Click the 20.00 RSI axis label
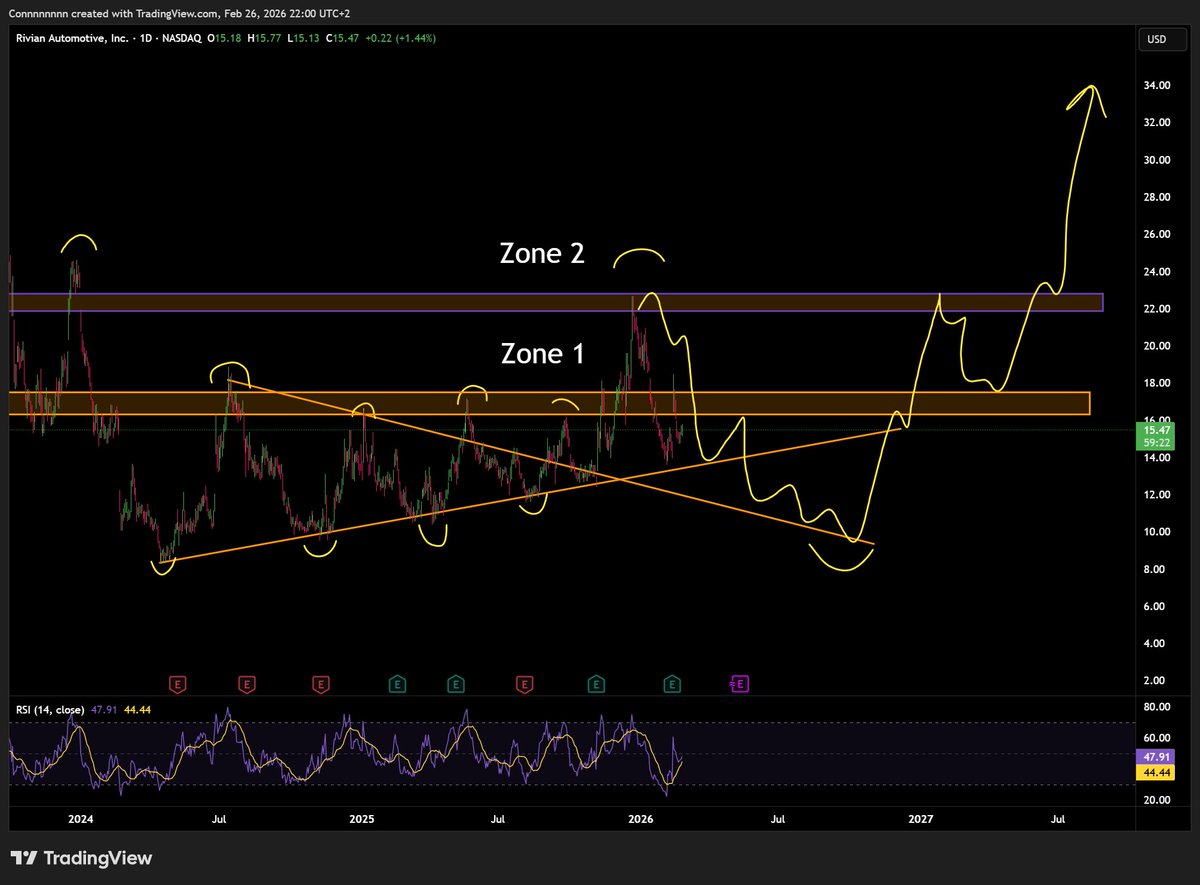 [1157, 800]
